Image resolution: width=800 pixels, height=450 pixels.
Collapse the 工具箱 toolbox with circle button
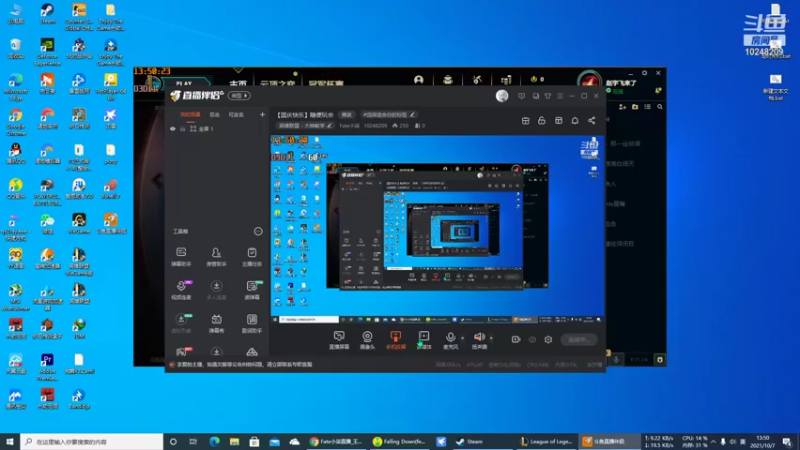pos(258,231)
